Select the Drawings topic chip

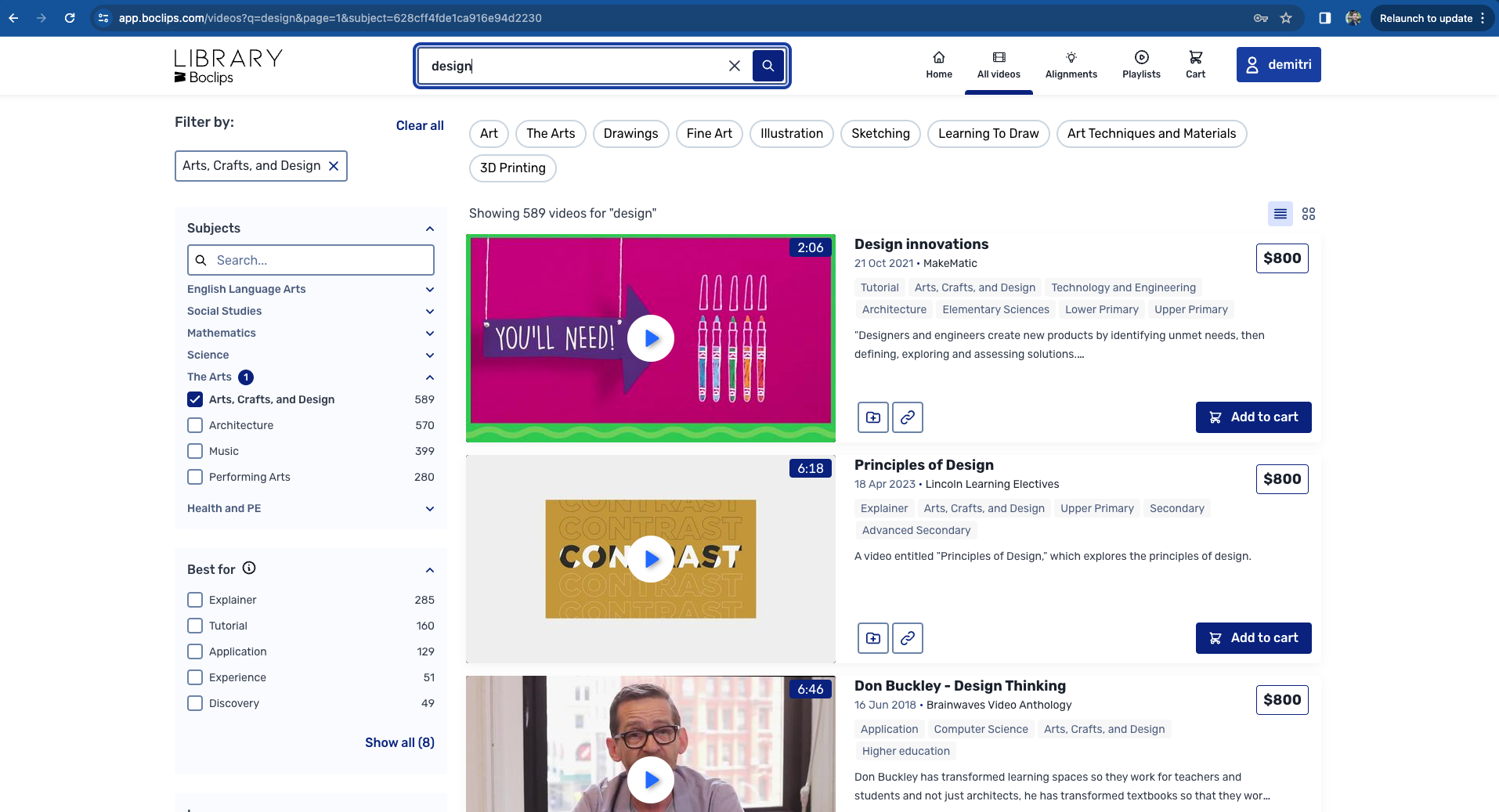(630, 134)
